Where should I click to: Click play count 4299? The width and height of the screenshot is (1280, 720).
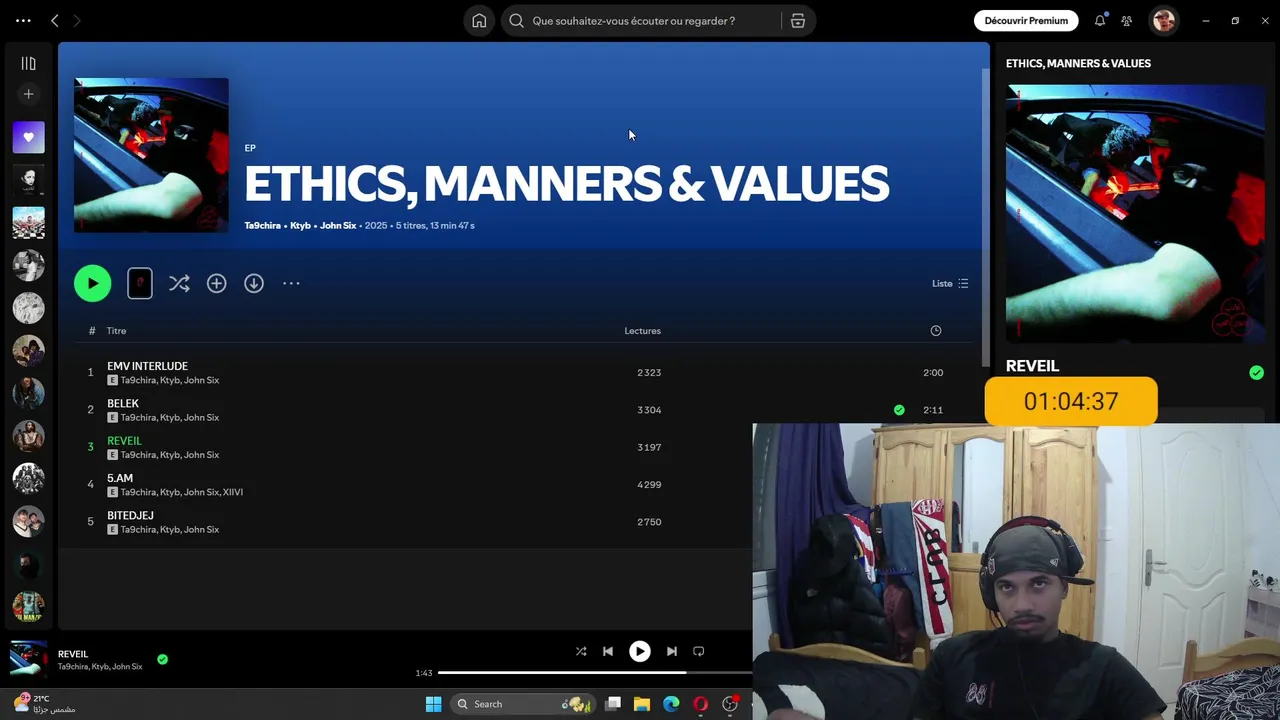click(649, 485)
